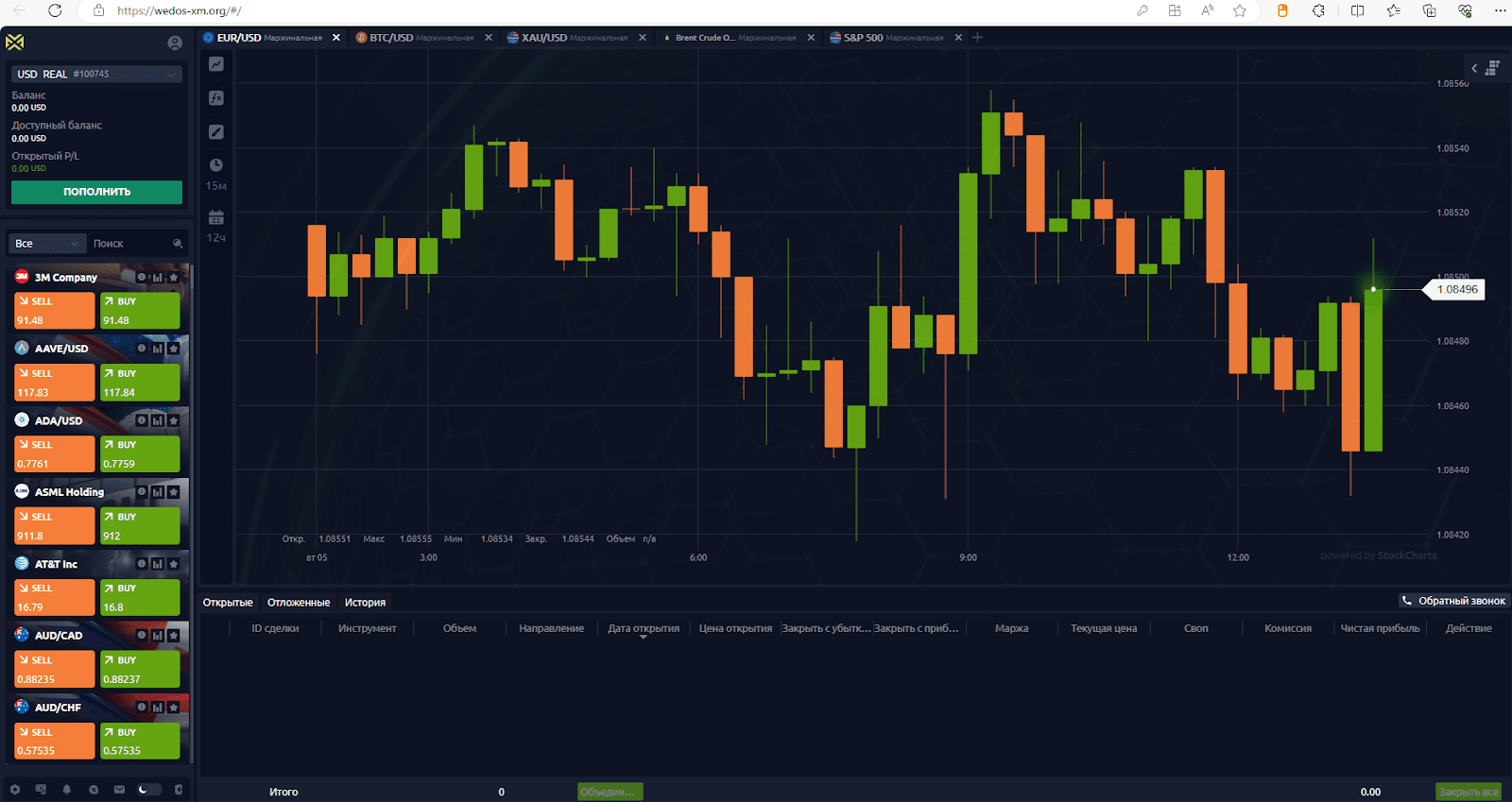This screenshot has width=1512, height=802.
Task: Open chart for AUD/CAD
Action: tap(158, 636)
